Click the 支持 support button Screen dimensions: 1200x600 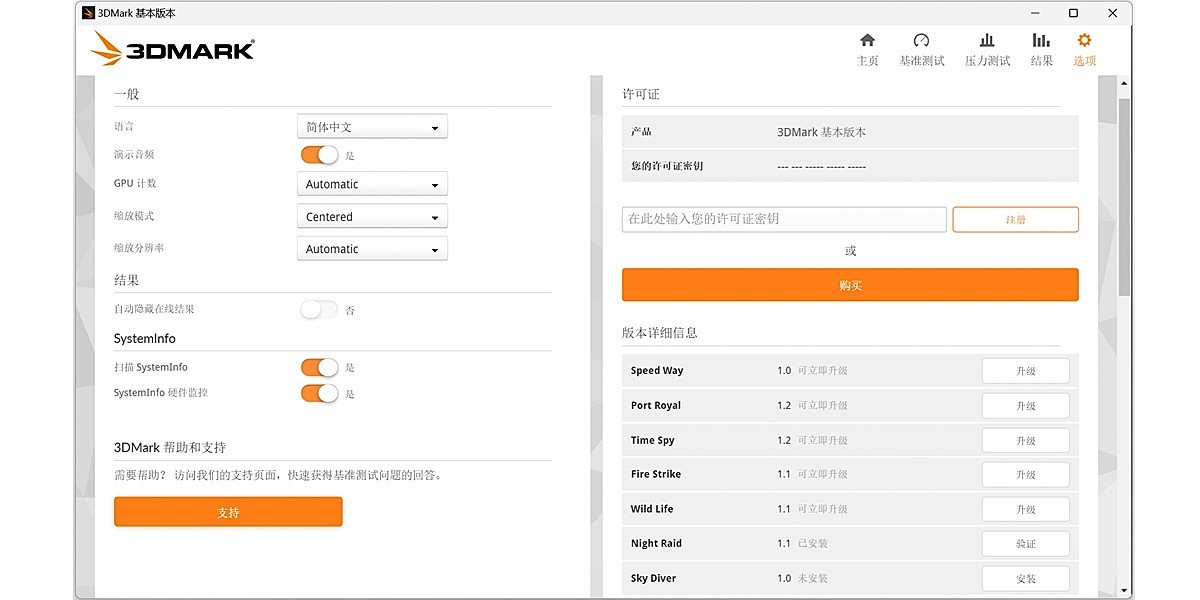(228, 511)
